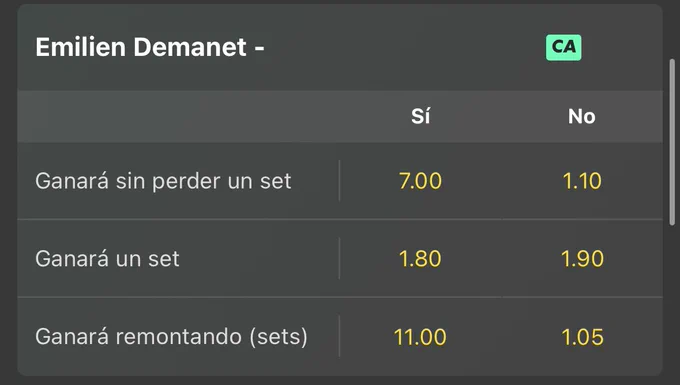This screenshot has height=385, width=680.
Task: Add 11.00 Sí odds for Ganará remontando
Action: pyautogui.click(x=420, y=337)
